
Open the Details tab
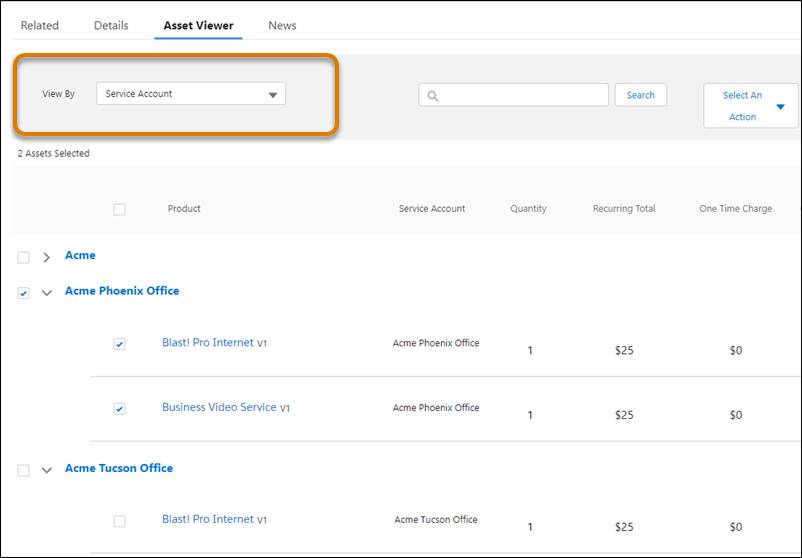[111, 26]
